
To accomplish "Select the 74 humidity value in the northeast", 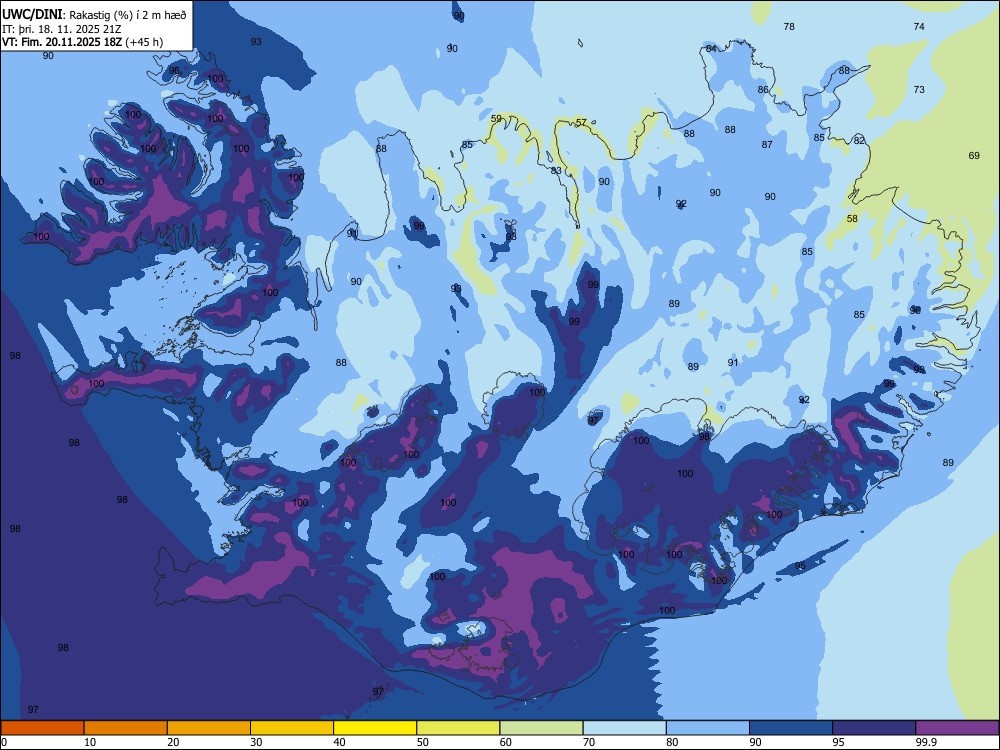I will [919, 27].
